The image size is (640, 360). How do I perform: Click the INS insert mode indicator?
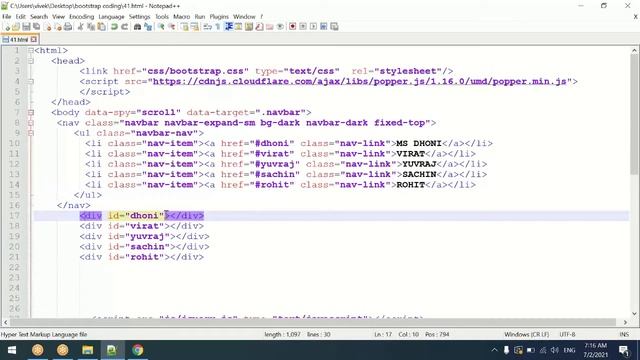coord(624,334)
